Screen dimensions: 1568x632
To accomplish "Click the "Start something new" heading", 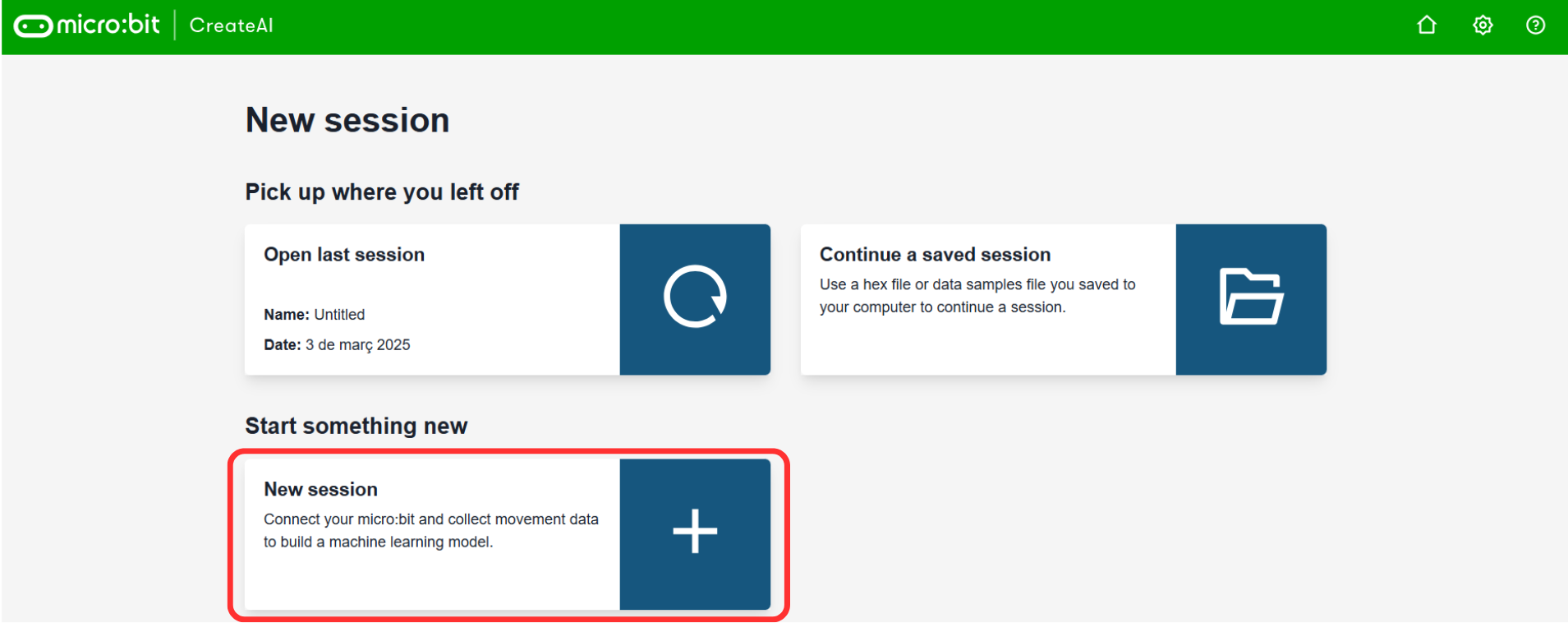I will pyautogui.click(x=356, y=426).
